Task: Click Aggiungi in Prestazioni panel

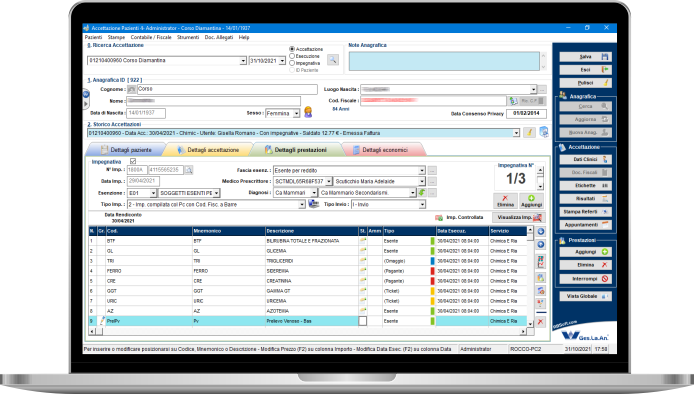Action: 586,252
